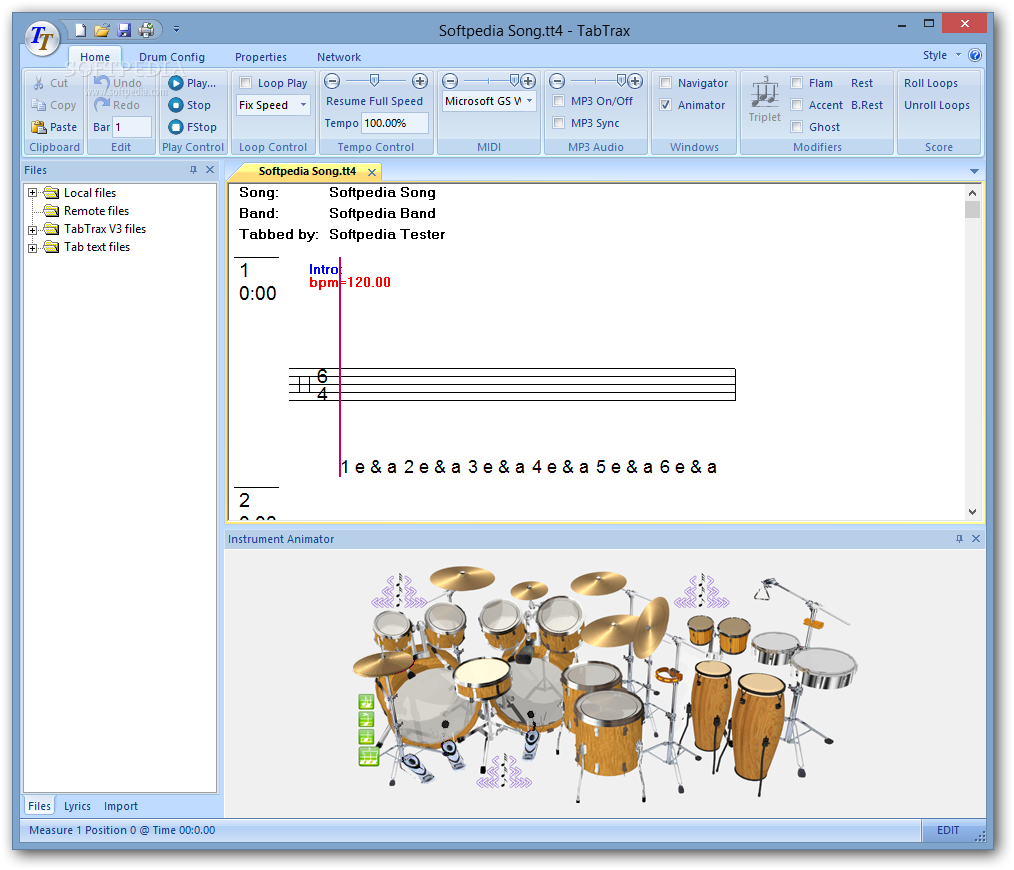Image resolution: width=1014 pixels, height=870 pixels.
Task: Uncheck the Animator window checkbox
Action: click(x=665, y=105)
